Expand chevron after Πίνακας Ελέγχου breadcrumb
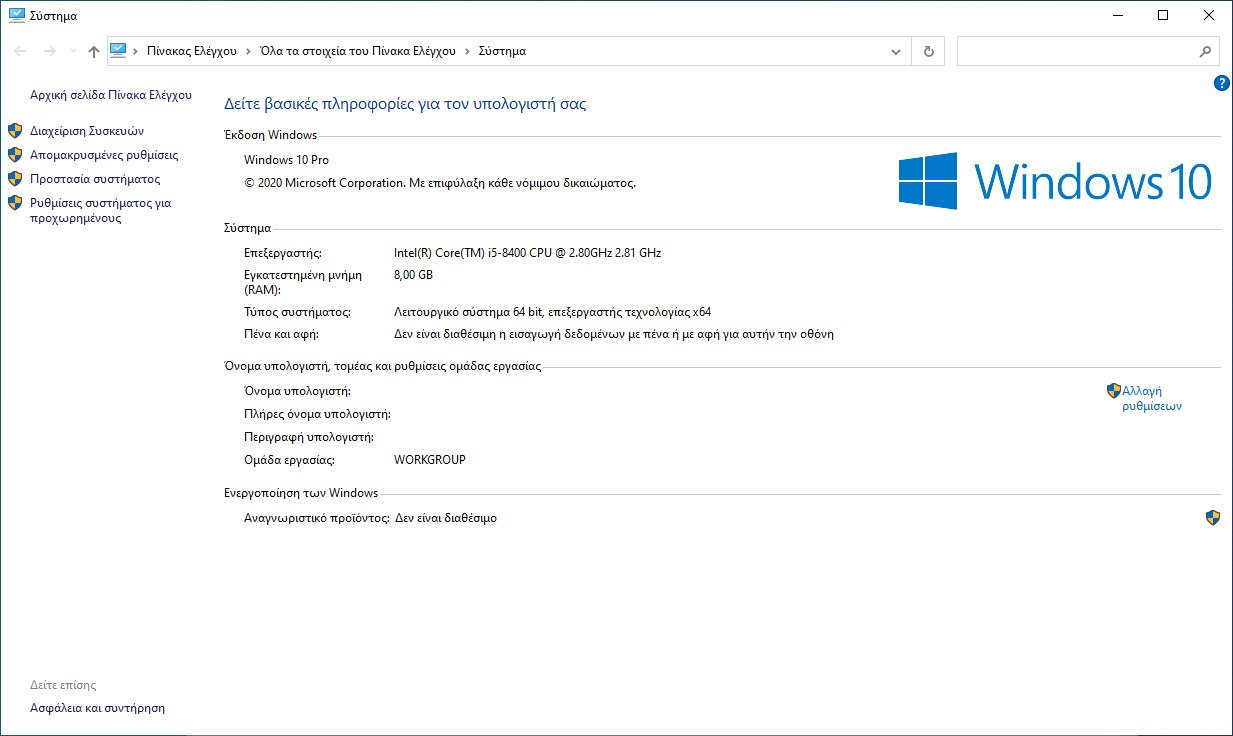1233x736 pixels. [249, 51]
